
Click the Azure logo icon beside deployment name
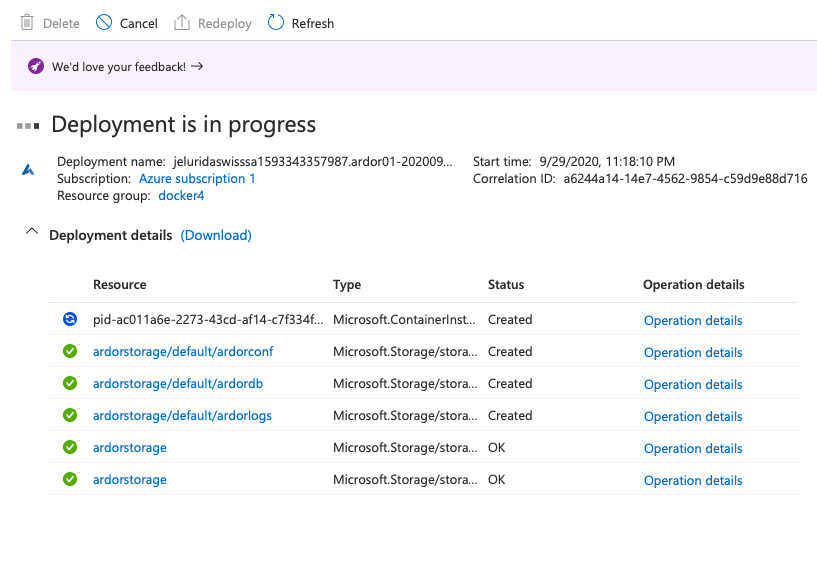pos(28,170)
